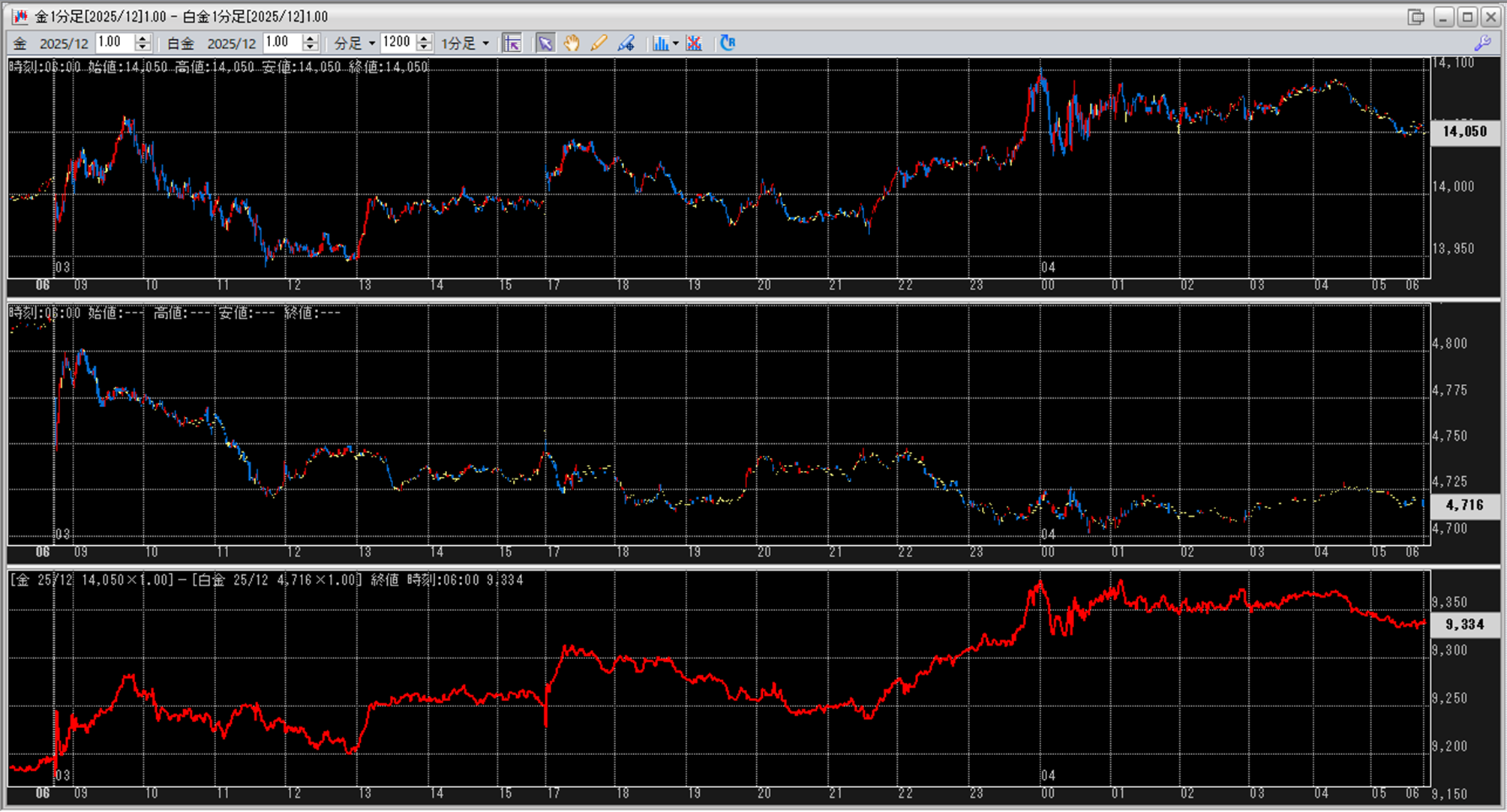Click the 14,050 gold price marker
This screenshot has width=1507, height=812.
(1464, 132)
